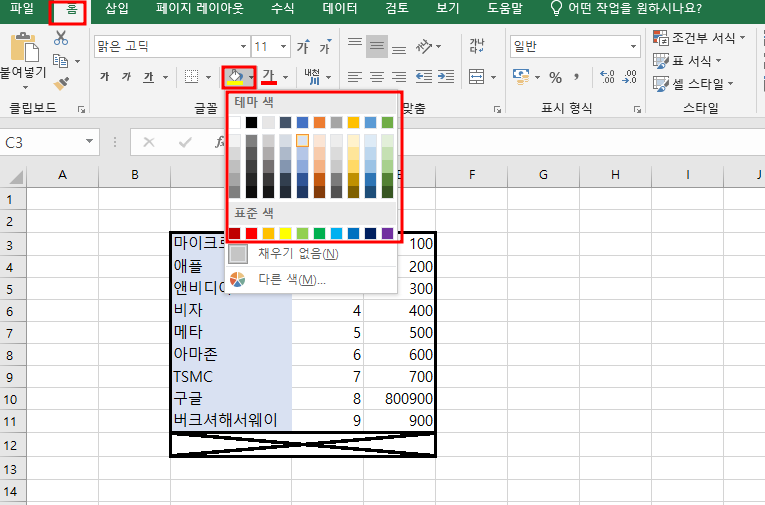Screen dimensions: 765x505
Task: Select the Format Painter brush icon
Action: 61,83
